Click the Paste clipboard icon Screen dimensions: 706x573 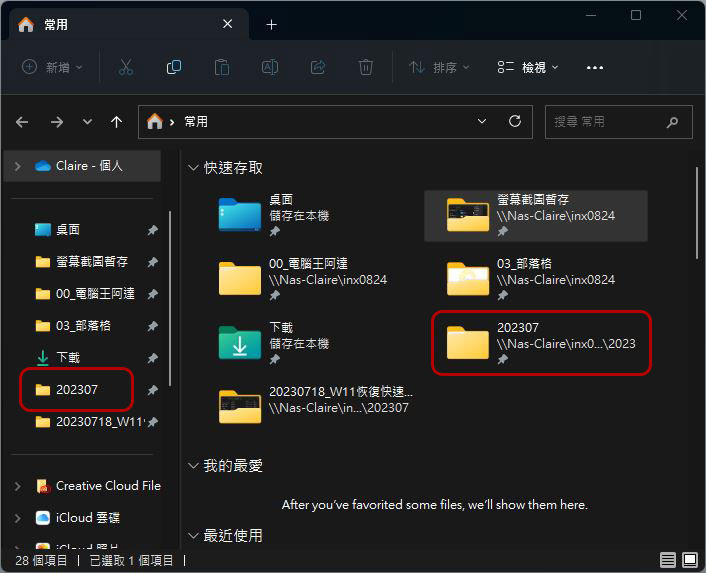point(222,68)
